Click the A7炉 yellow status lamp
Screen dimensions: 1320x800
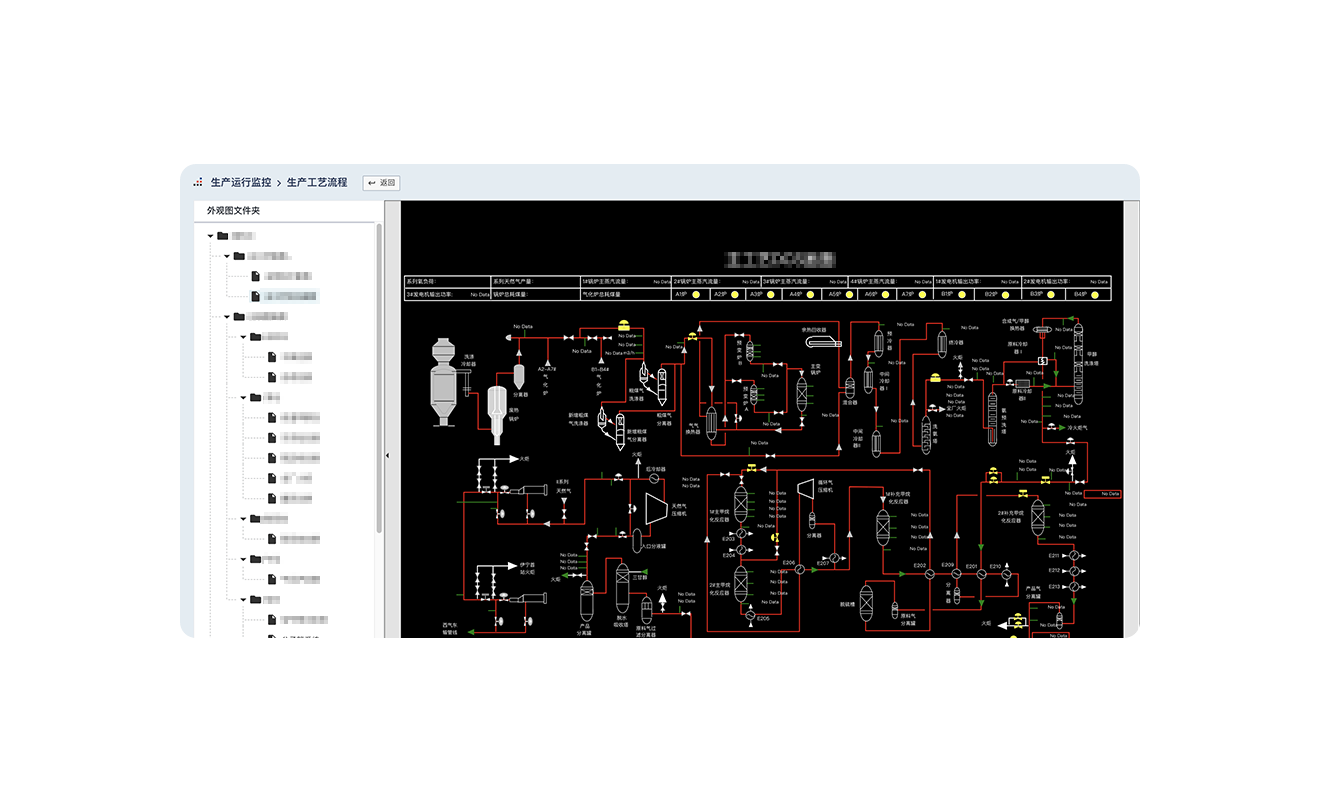(923, 295)
